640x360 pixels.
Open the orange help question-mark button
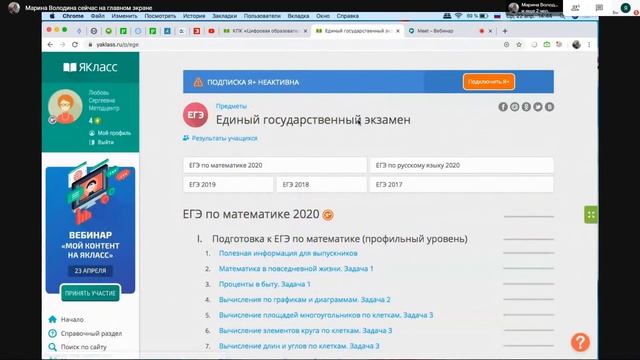(580, 342)
